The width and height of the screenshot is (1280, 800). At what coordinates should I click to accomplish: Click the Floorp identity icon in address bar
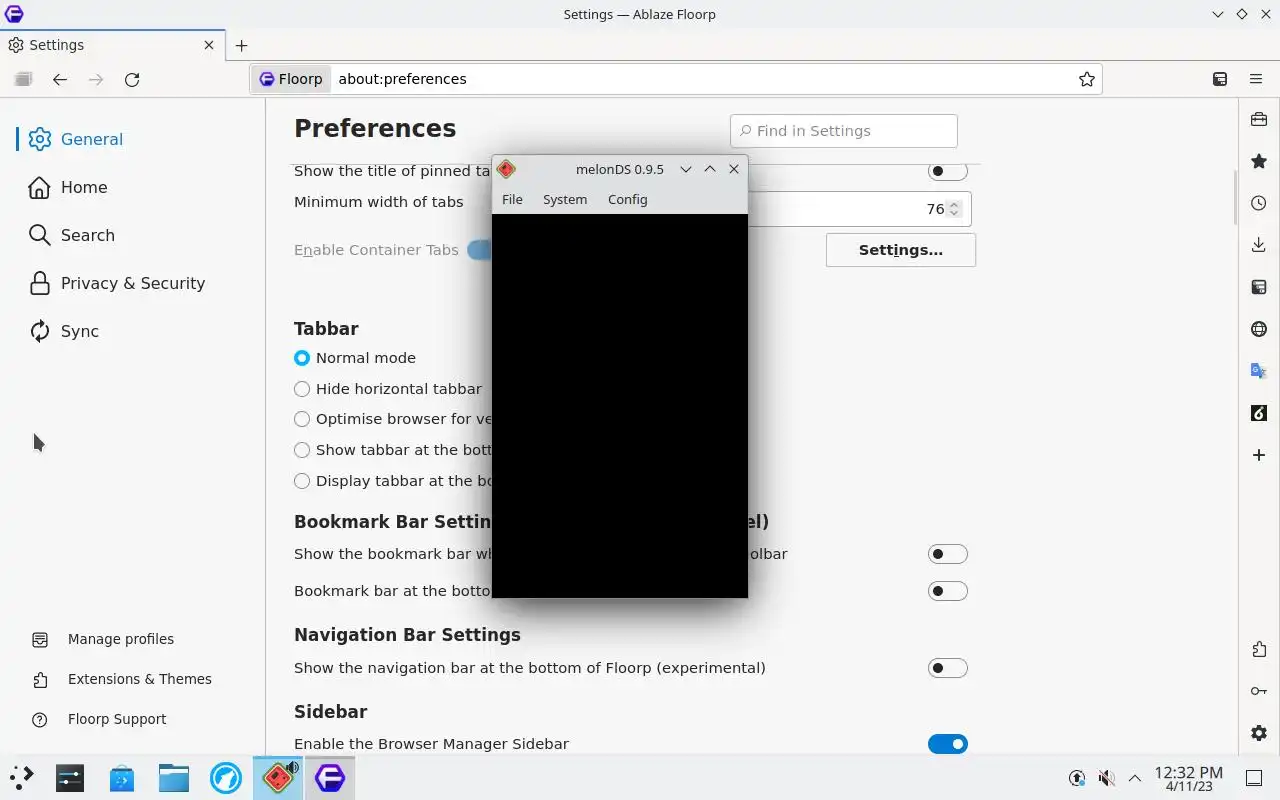pyautogui.click(x=291, y=79)
